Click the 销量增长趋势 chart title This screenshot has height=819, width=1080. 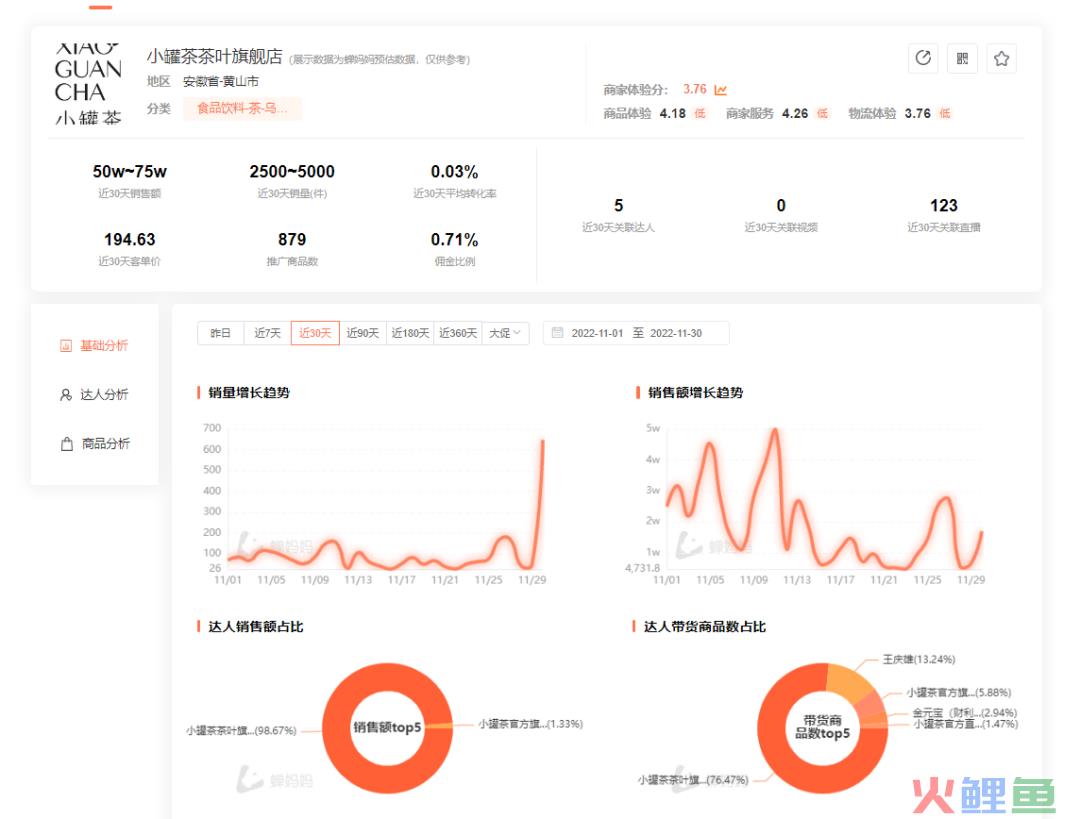coord(249,393)
